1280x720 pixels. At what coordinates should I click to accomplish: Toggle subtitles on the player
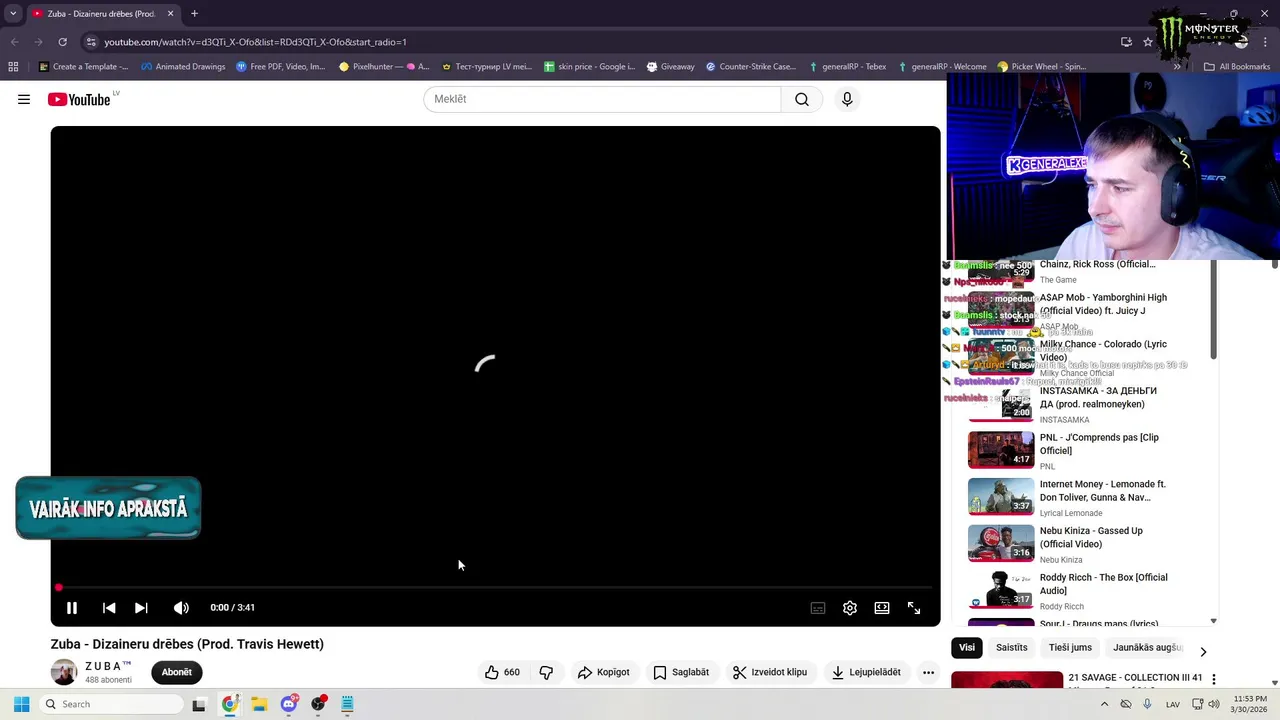pos(818,607)
